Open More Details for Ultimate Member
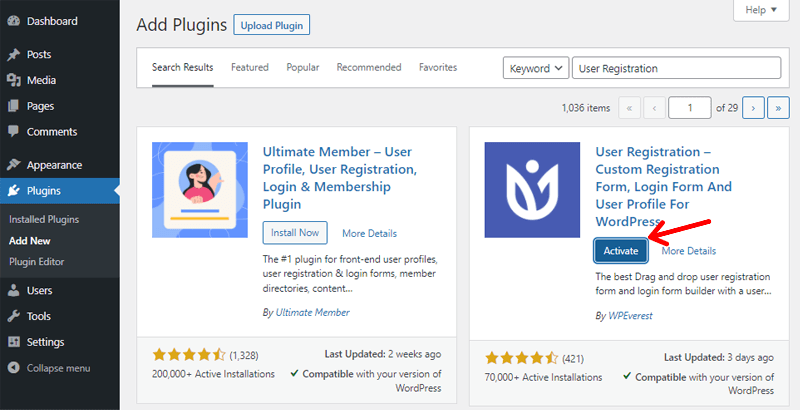Viewport: 800px width, 410px height. [369, 233]
